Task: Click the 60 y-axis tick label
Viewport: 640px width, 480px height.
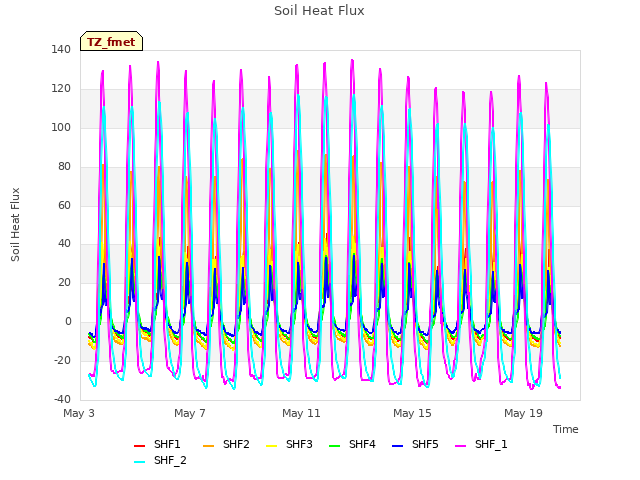Action: pos(64,205)
